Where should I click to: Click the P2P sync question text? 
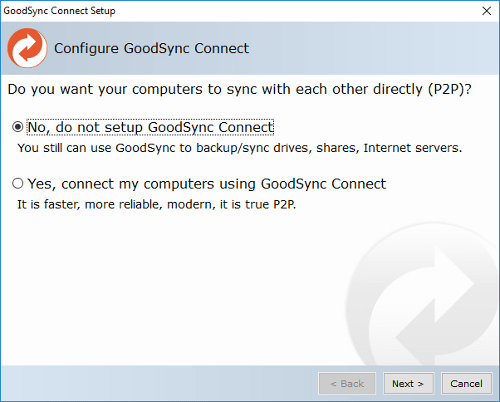click(240, 89)
